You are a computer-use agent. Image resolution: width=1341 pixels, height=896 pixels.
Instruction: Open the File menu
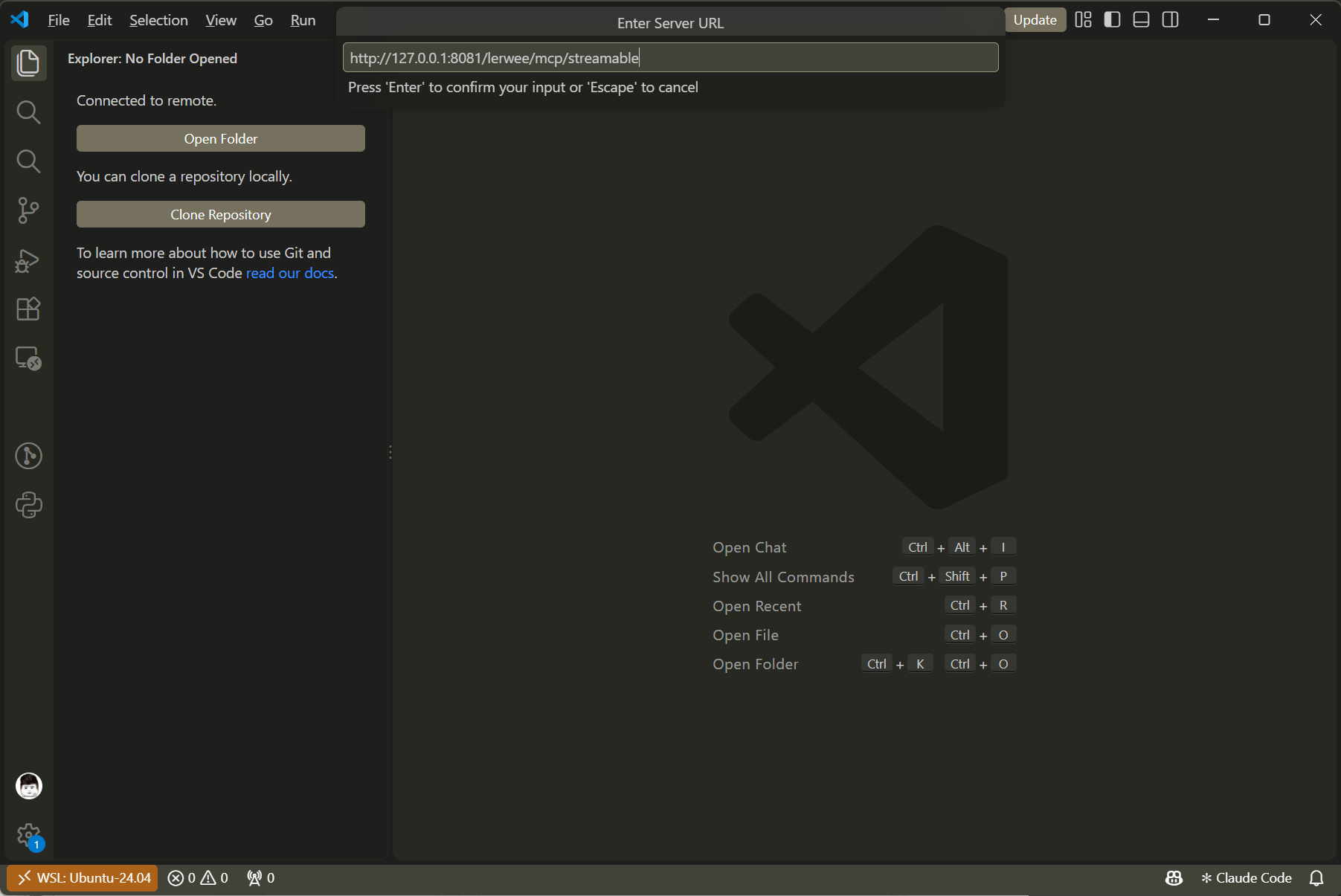(58, 20)
